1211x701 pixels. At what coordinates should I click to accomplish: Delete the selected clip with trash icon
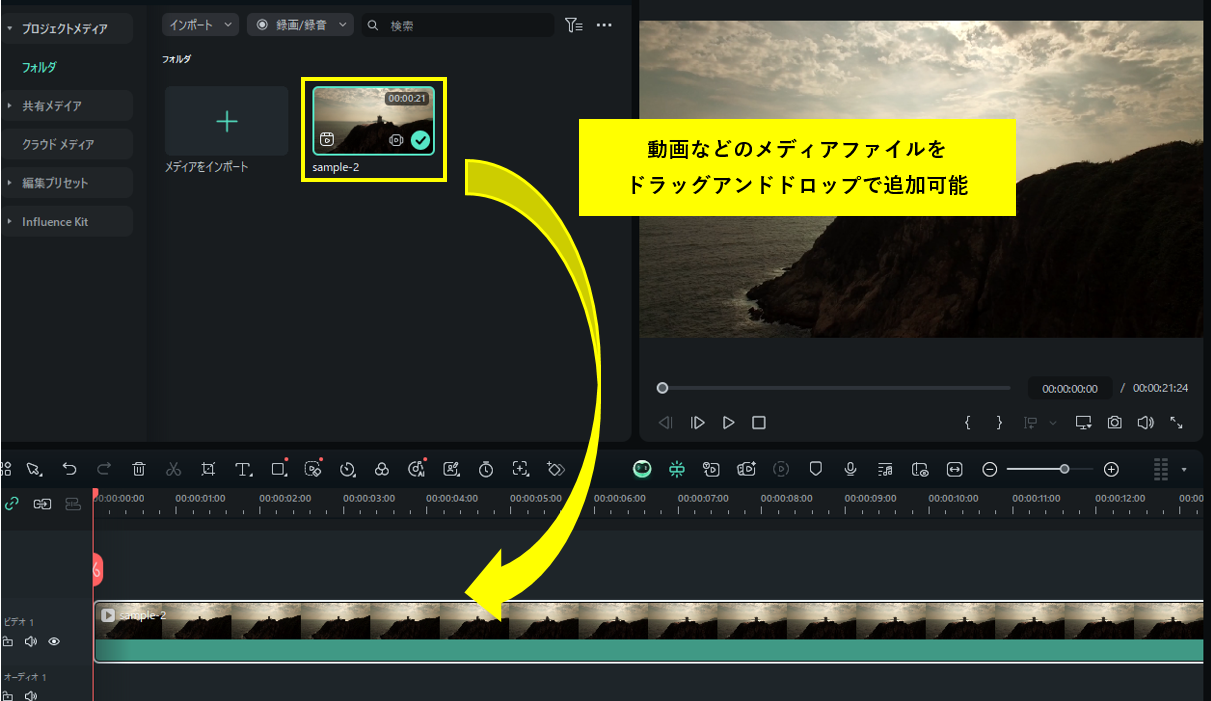[139, 469]
